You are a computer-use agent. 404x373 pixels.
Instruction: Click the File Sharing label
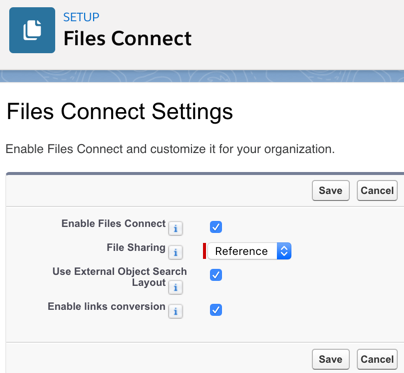tap(136, 247)
